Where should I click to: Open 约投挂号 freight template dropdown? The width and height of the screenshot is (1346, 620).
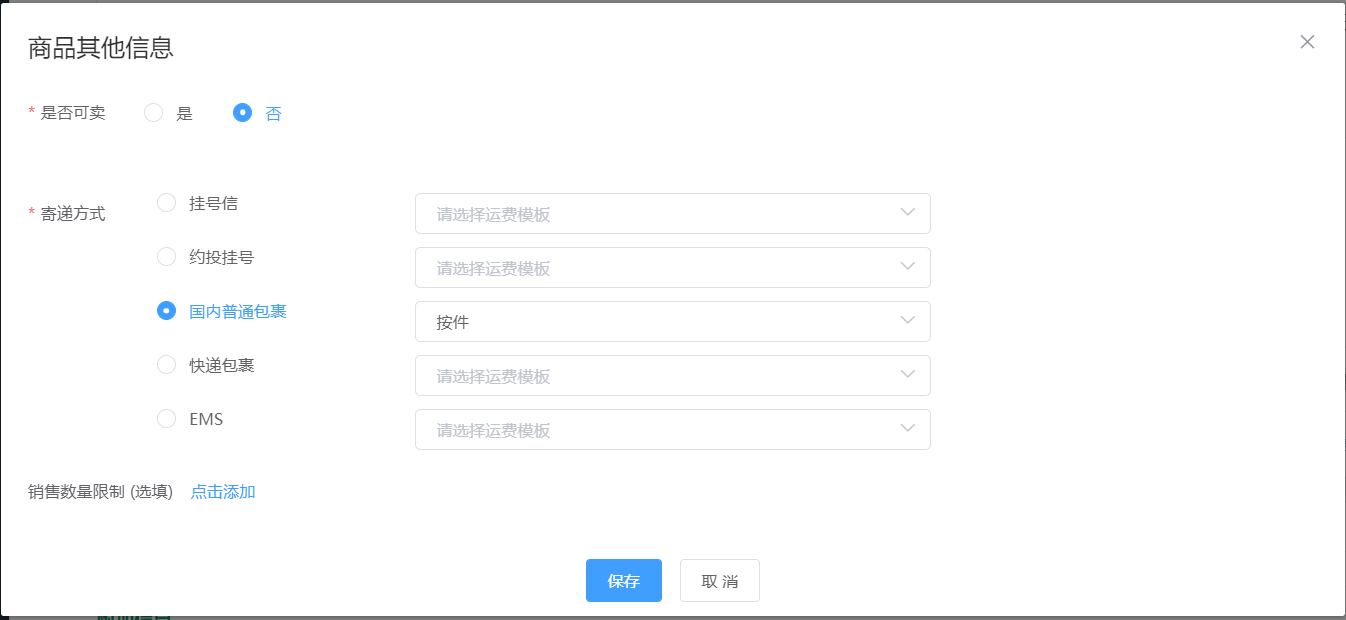[x=672, y=268]
